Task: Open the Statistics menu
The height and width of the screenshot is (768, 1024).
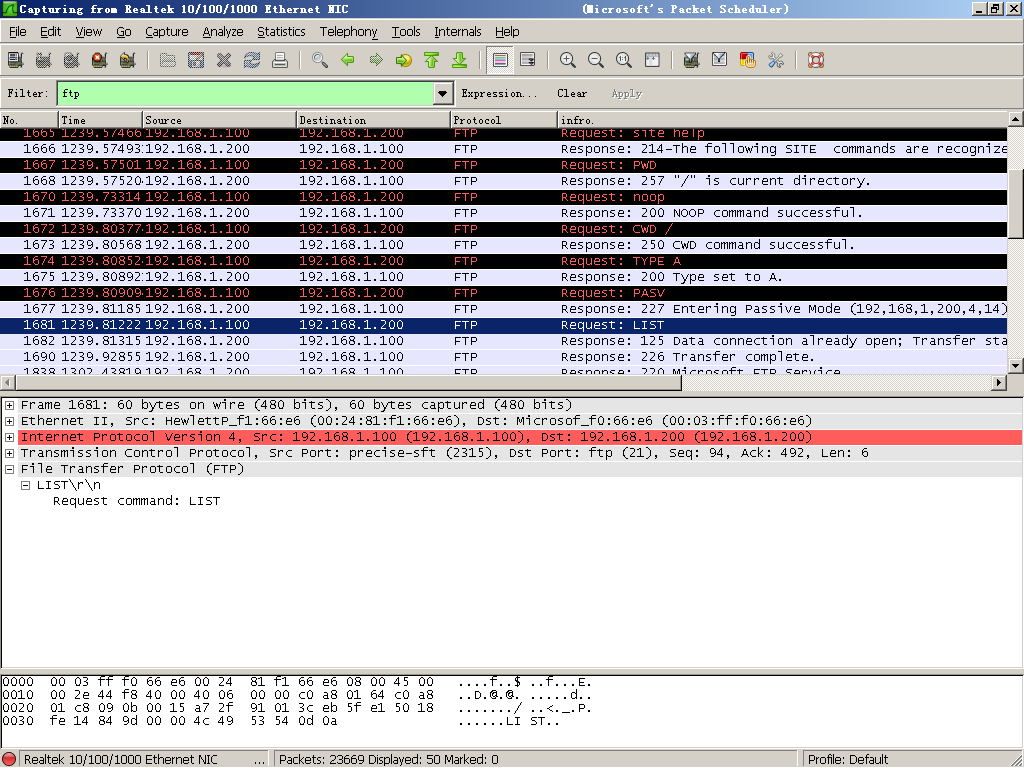Action: (x=281, y=31)
